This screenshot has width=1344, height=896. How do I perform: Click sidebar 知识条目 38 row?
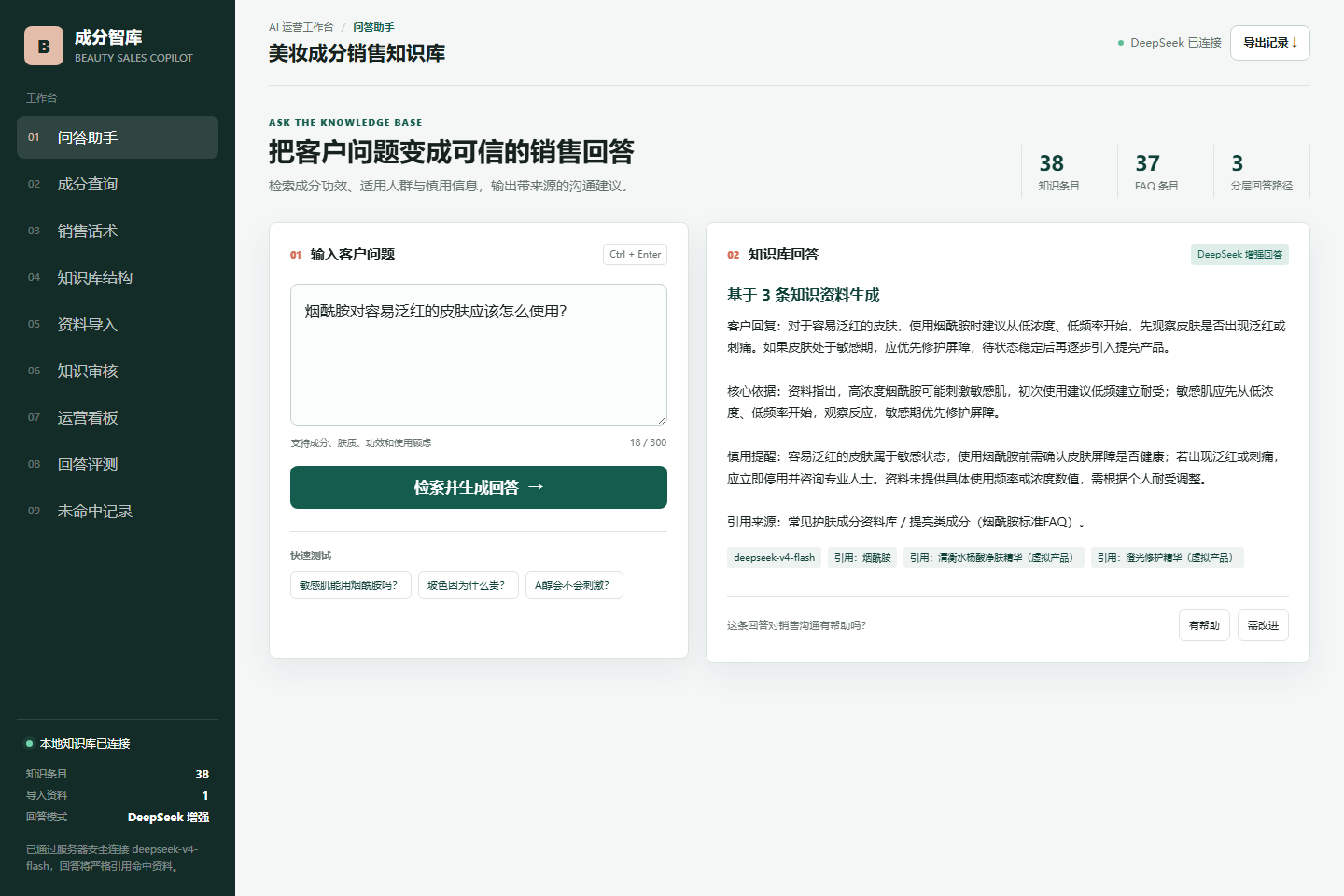(x=118, y=774)
